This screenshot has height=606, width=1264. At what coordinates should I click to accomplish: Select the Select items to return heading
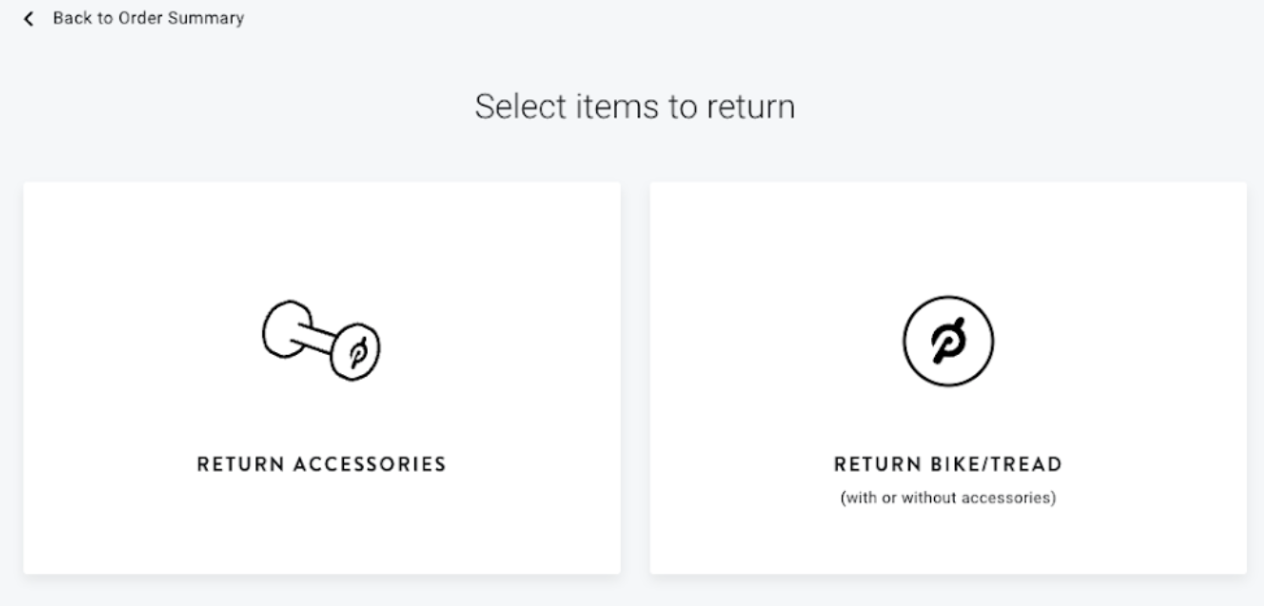pyautogui.click(x=635, y=106)
